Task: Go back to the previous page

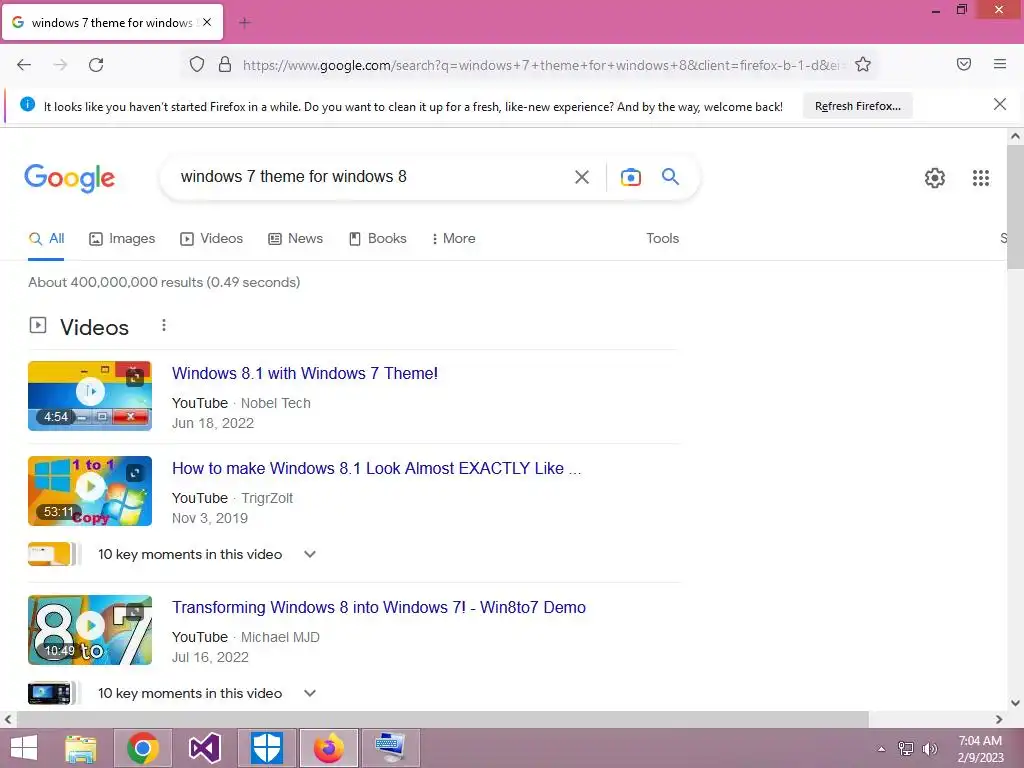Action: pyautogui.click(x=24, y=65)
